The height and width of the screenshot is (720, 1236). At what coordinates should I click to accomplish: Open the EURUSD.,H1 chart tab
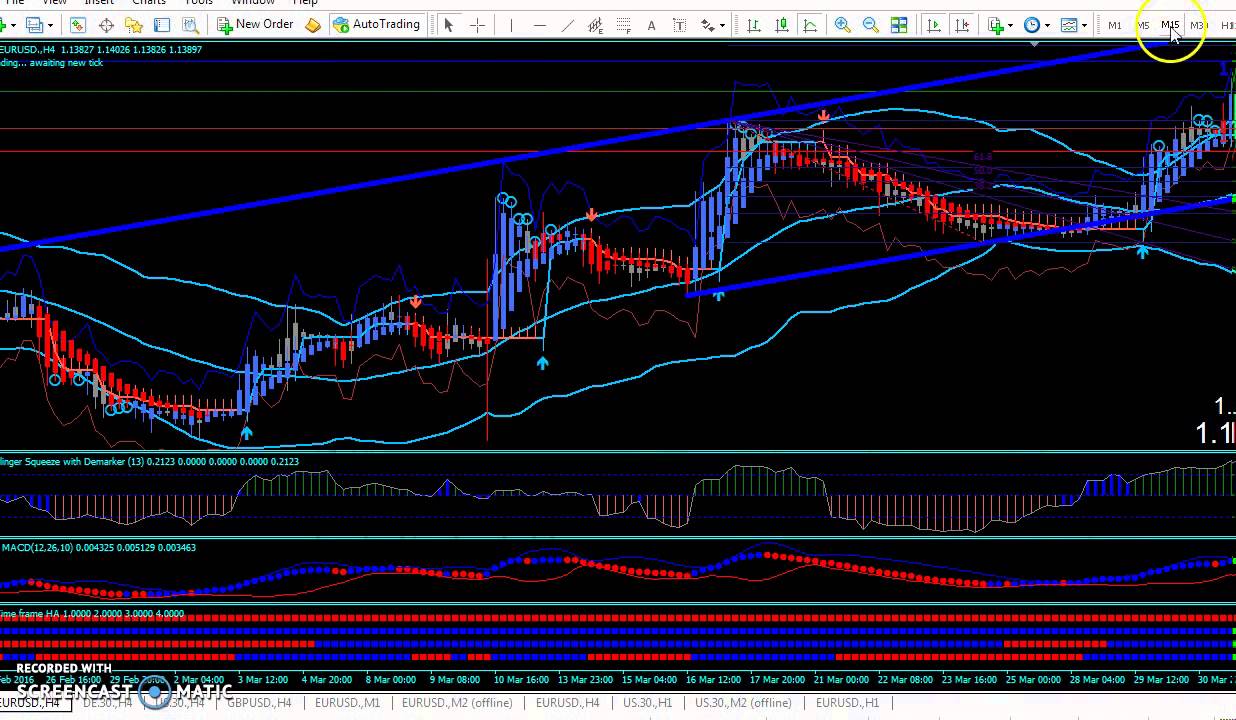click(847, 703)
